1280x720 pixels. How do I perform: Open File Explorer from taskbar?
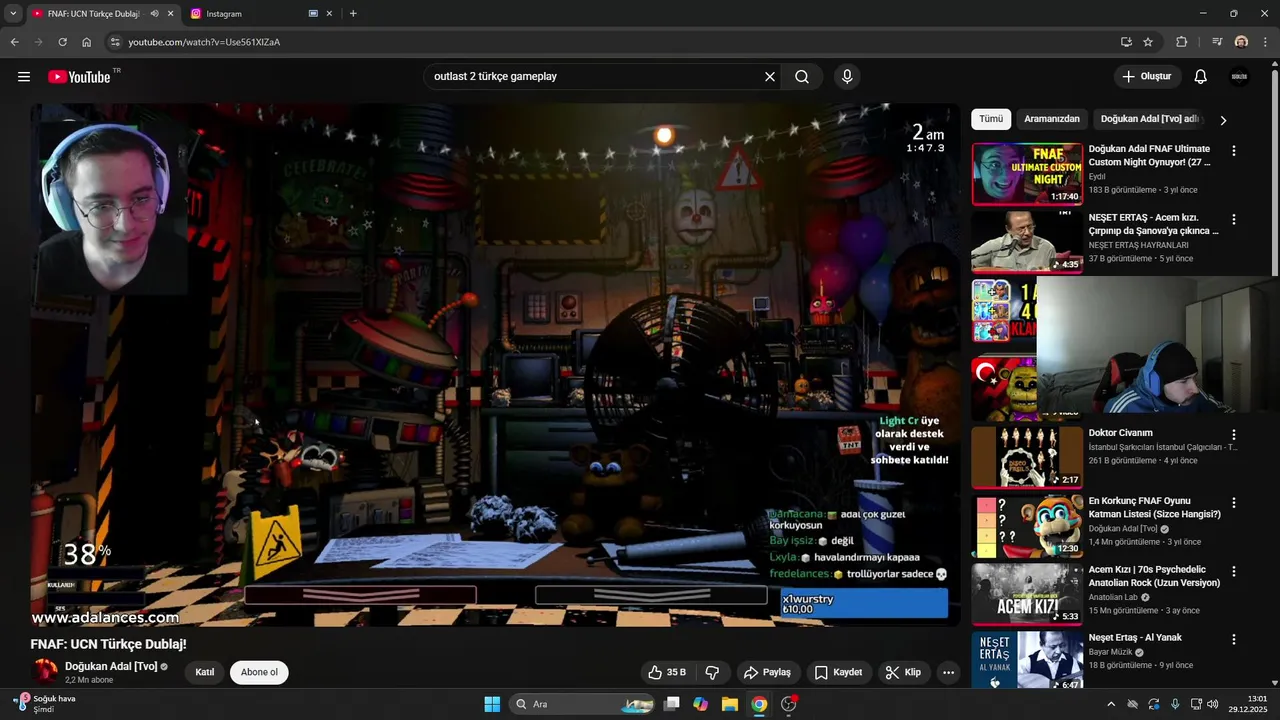pyautogui.click(x=730, y=704)
